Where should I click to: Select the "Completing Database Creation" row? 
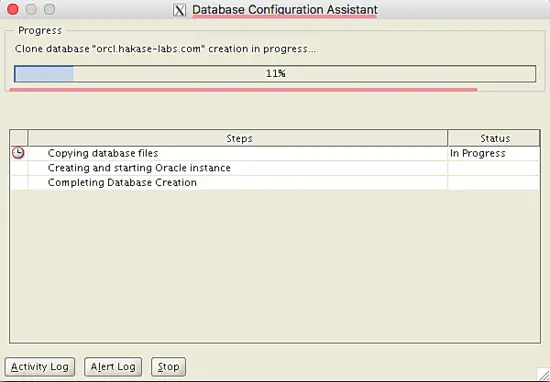click(x=275, y=183)
